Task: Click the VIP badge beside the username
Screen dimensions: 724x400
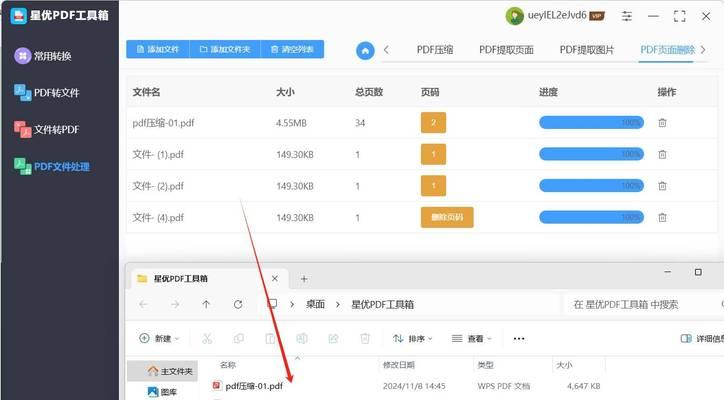Action: [597, 16]
